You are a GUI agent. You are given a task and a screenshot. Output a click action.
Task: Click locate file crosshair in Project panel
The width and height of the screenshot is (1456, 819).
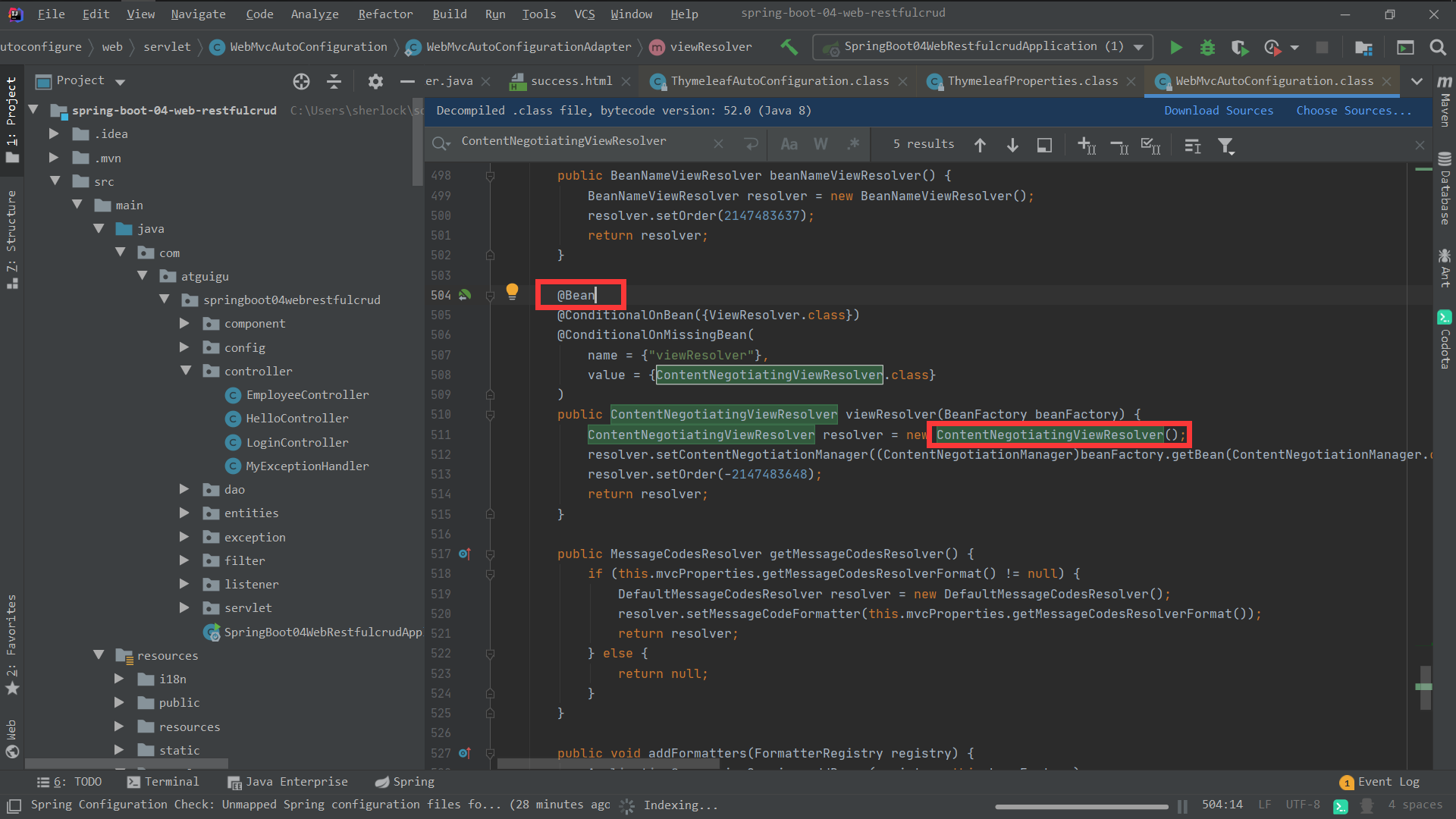[x=301, y=81]
